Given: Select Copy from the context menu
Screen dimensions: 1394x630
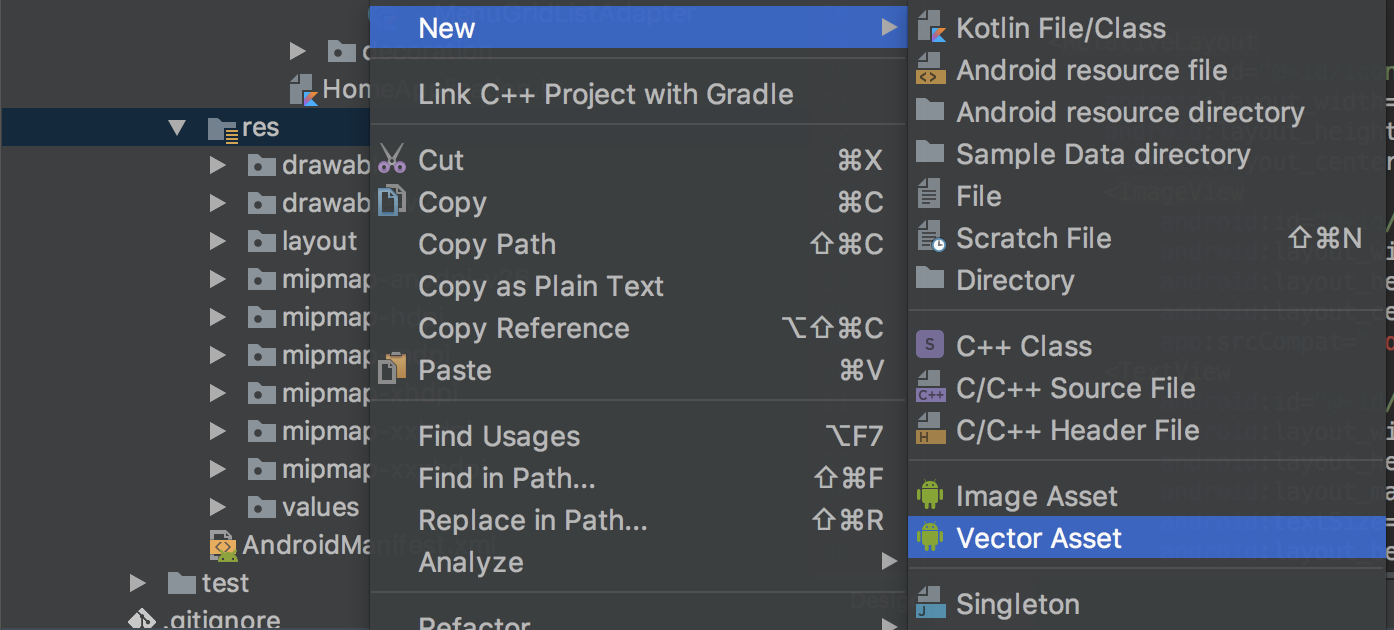Looking at the screenshot, I should pos(452,202).
